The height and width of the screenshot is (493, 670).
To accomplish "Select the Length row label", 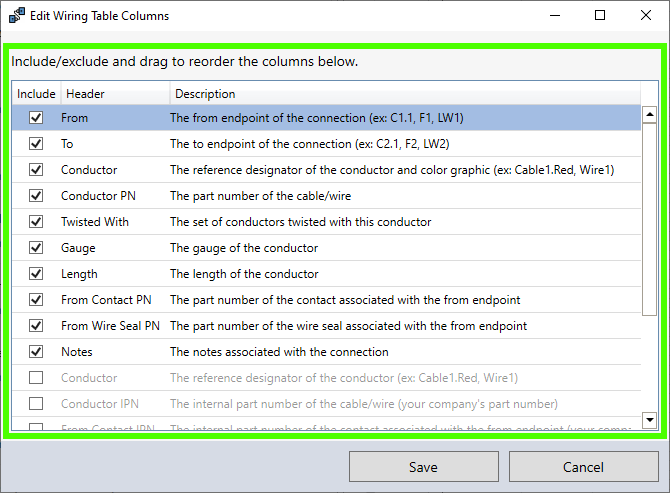I will coord(79,274).
